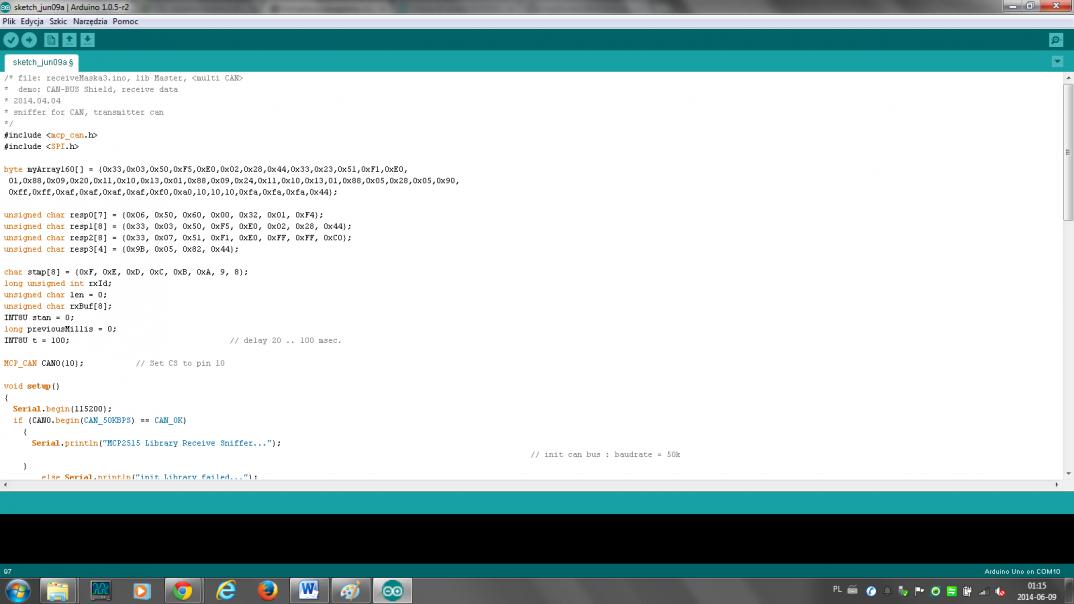Screen dimensions: 1074x604
Task: Open the oscilloscope app in taskbar
Action: tap(100, 590)
